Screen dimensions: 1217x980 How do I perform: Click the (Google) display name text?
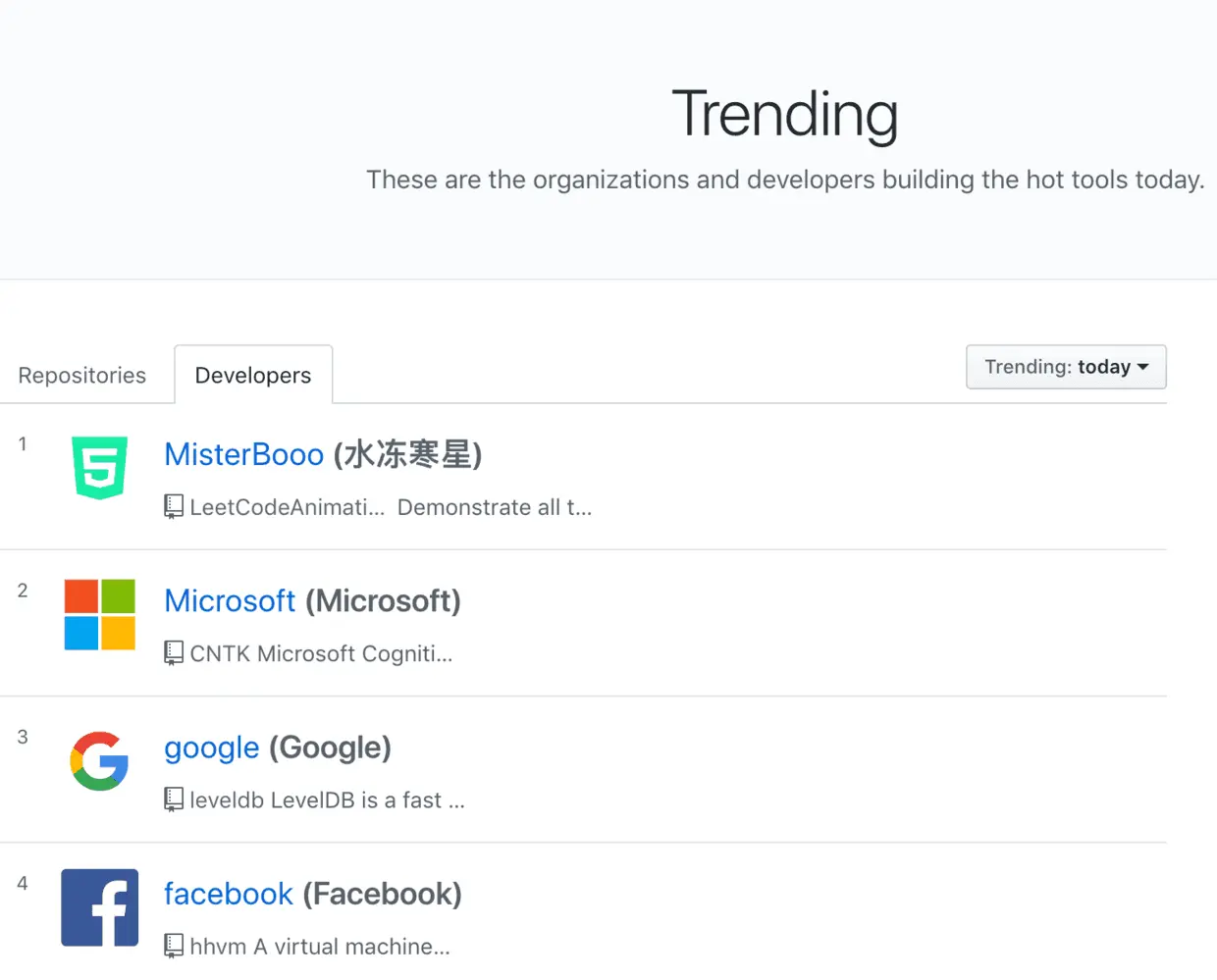331,748
